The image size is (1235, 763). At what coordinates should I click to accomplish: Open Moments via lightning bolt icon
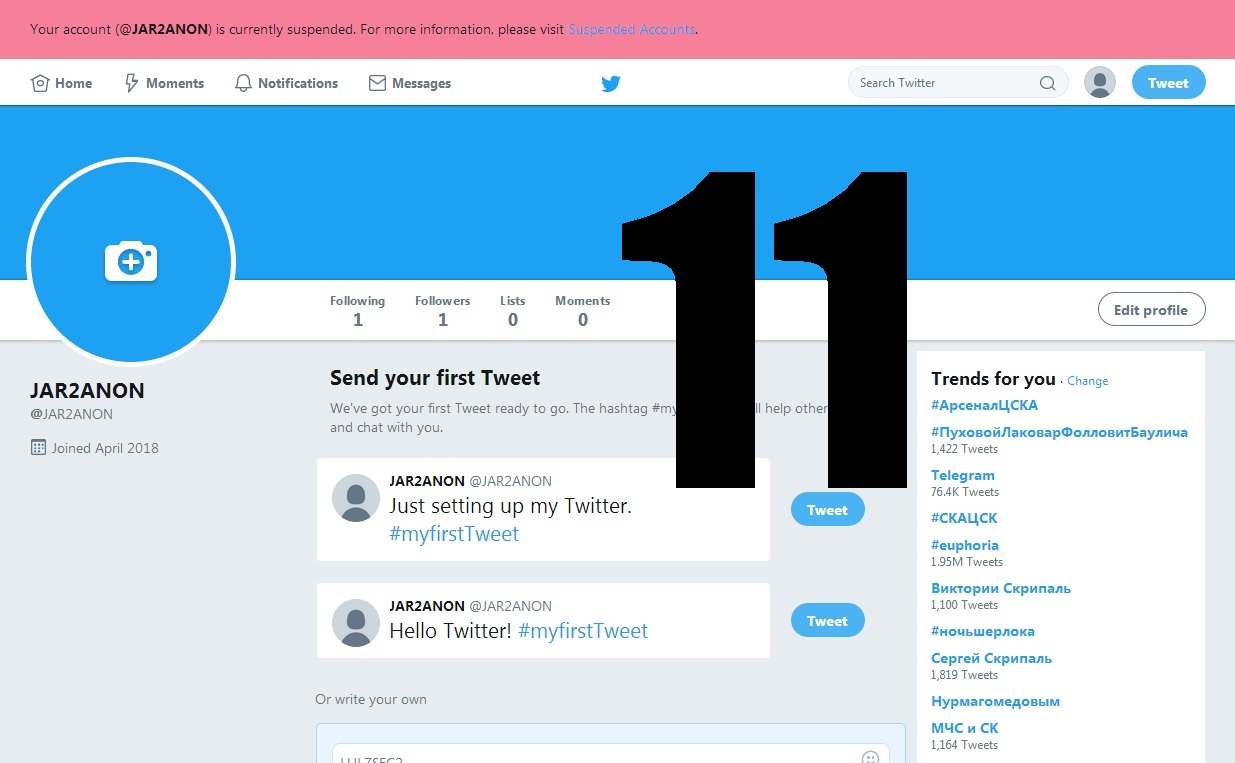(131, 83)
